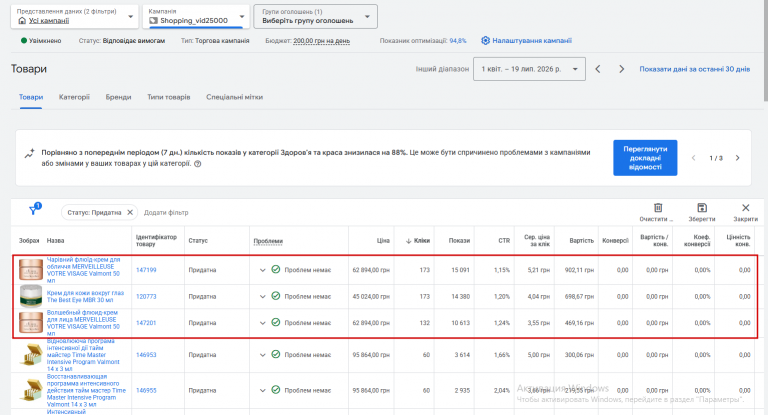Sort by the Кліки column header

pyautogui.click(x=418, y=241)
